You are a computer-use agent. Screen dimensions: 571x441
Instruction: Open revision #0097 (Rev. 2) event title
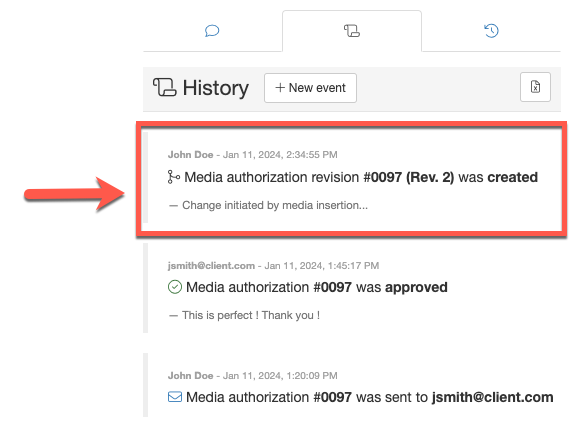point(361,177)
